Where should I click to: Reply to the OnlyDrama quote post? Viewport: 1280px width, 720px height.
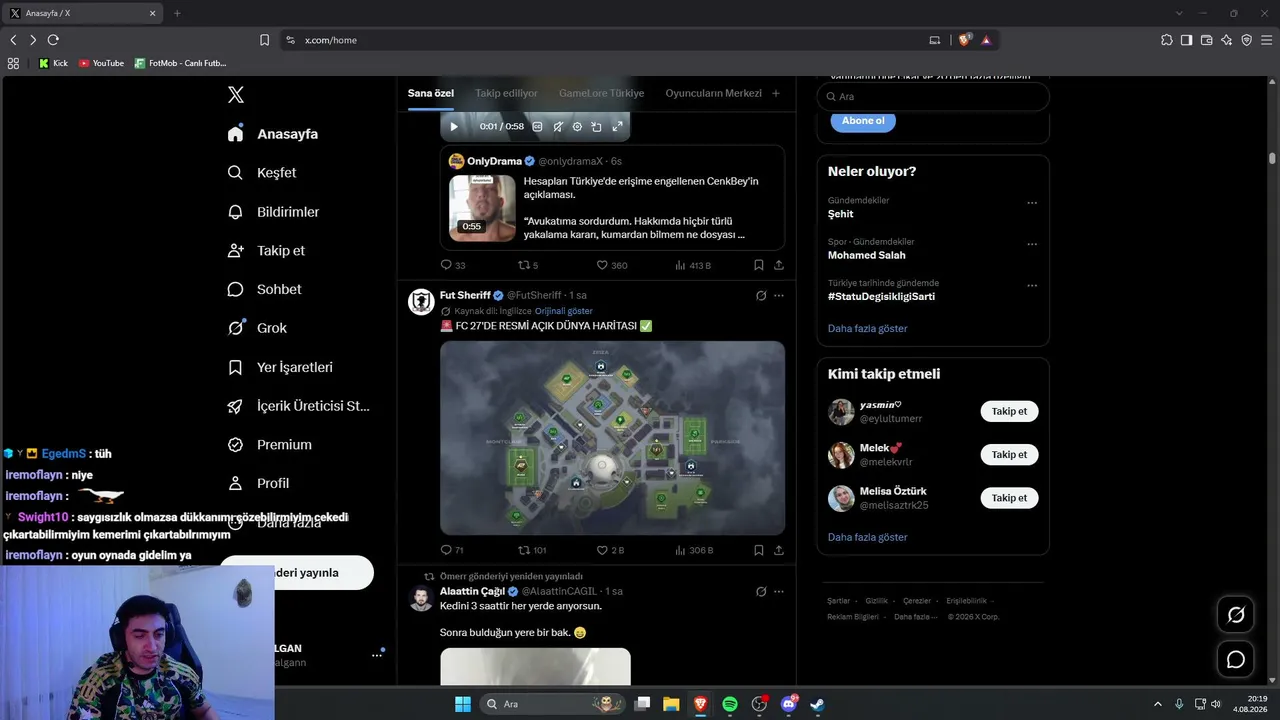tap(453, 265)
